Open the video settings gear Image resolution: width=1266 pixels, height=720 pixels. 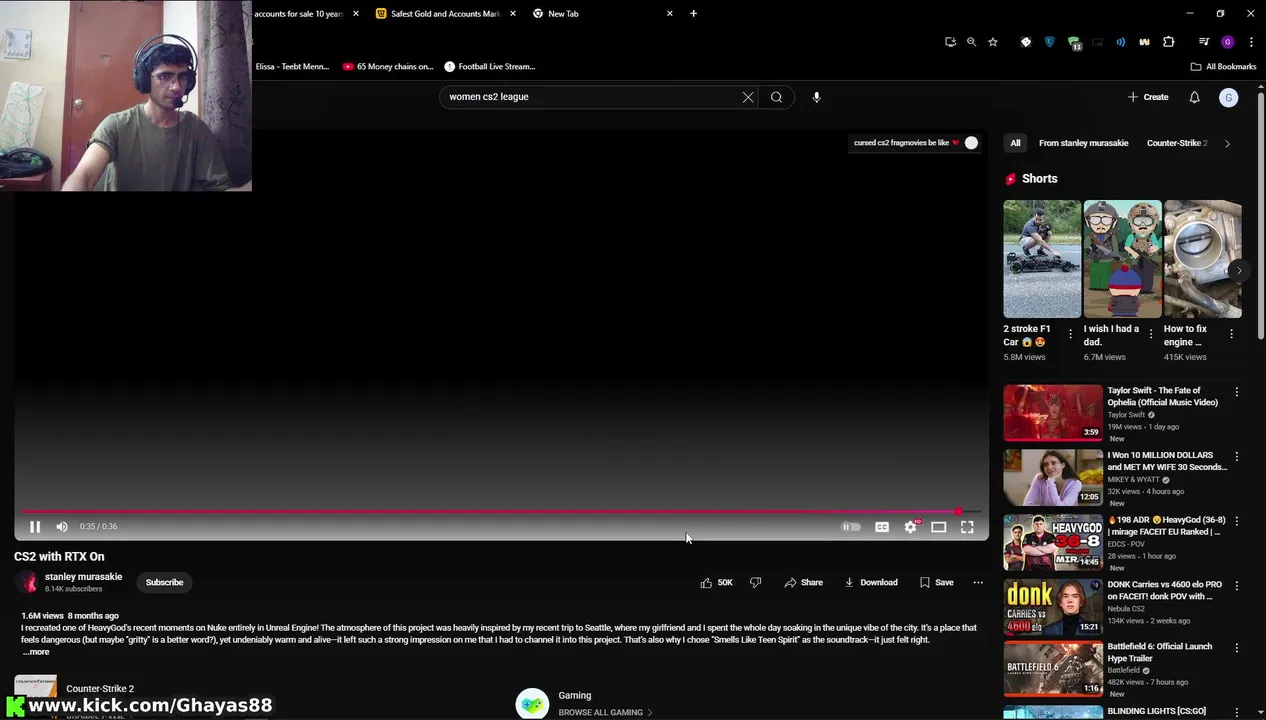tap(910, 527)
